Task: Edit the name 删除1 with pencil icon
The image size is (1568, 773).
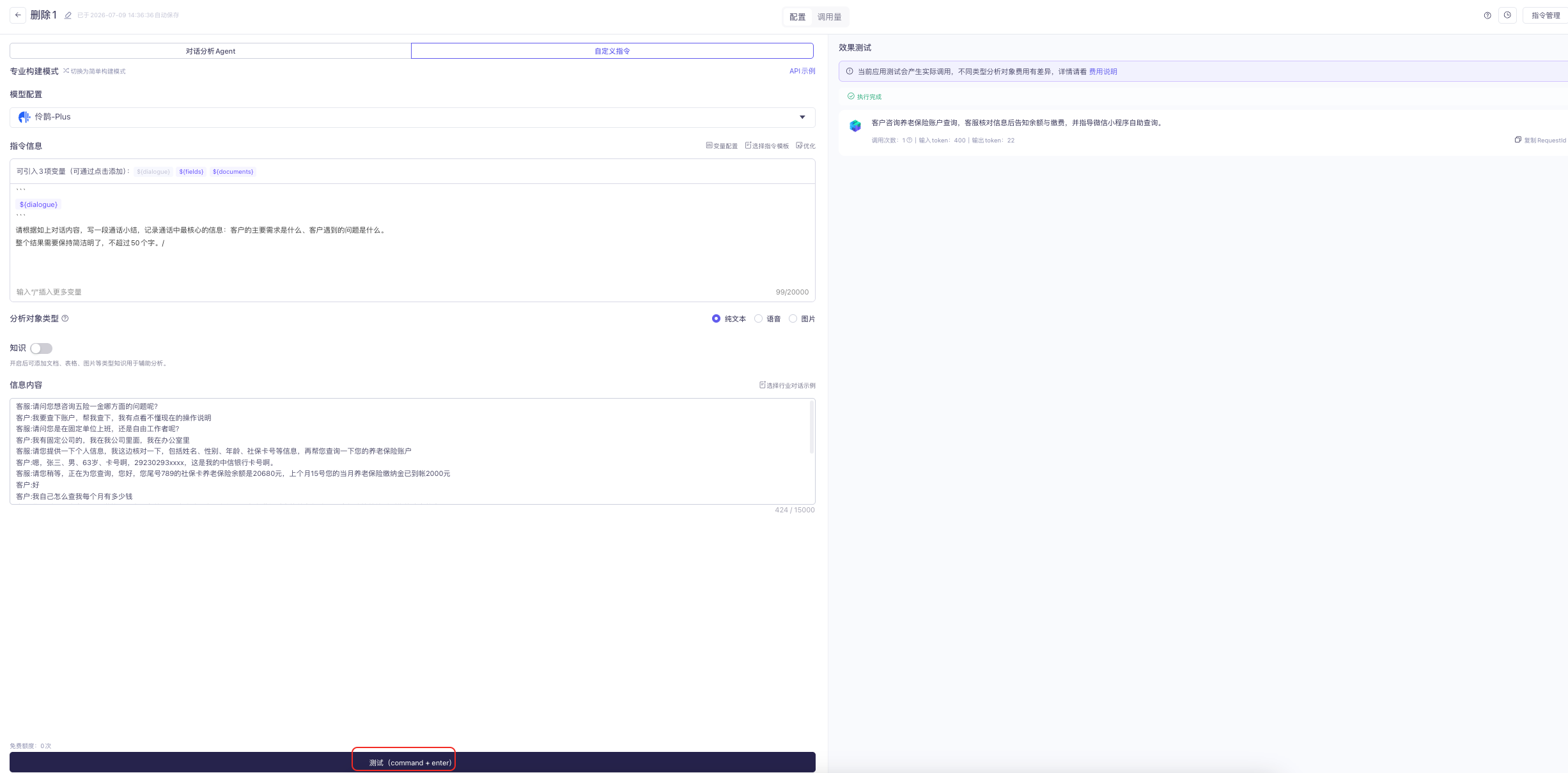Action: click(x=68, y=15)
